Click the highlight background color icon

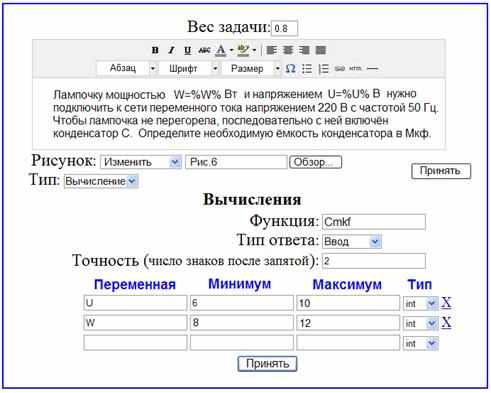243,50
